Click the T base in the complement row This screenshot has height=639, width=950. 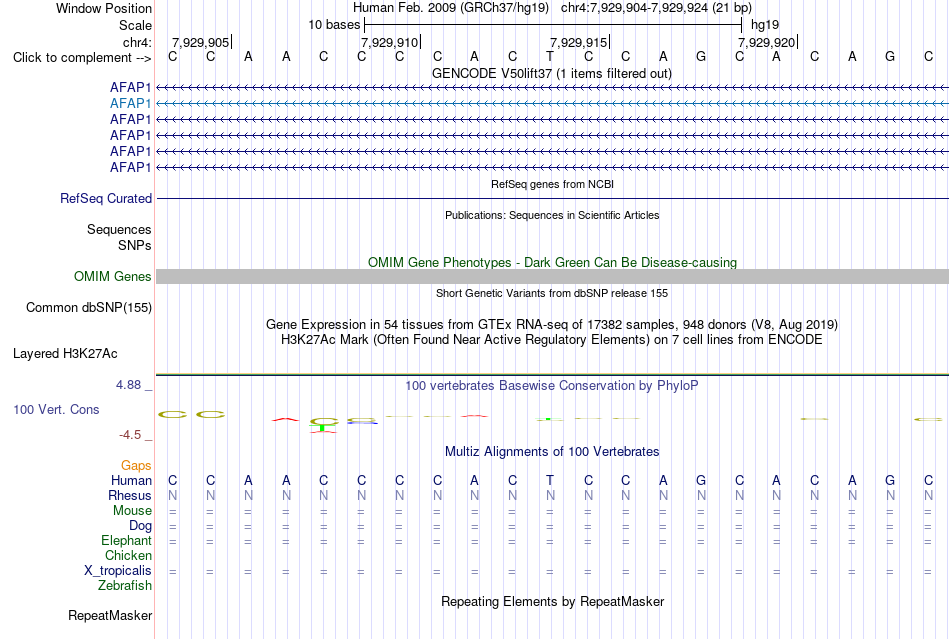550,56
